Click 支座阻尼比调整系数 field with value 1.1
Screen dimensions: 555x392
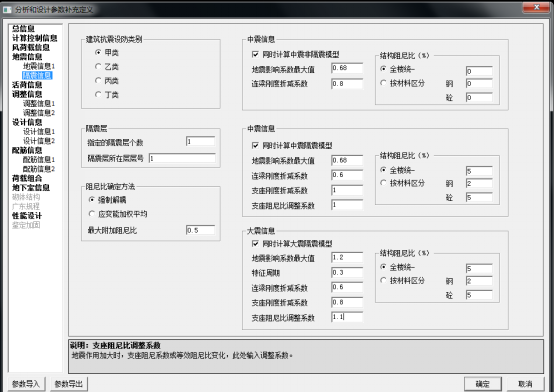pos(347,317)
